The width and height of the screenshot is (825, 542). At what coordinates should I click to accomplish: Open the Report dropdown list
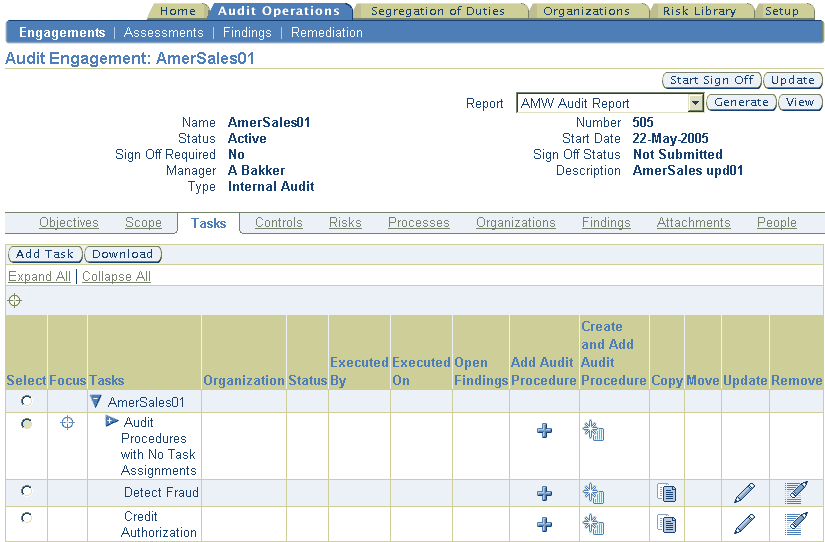click(696, 103)
